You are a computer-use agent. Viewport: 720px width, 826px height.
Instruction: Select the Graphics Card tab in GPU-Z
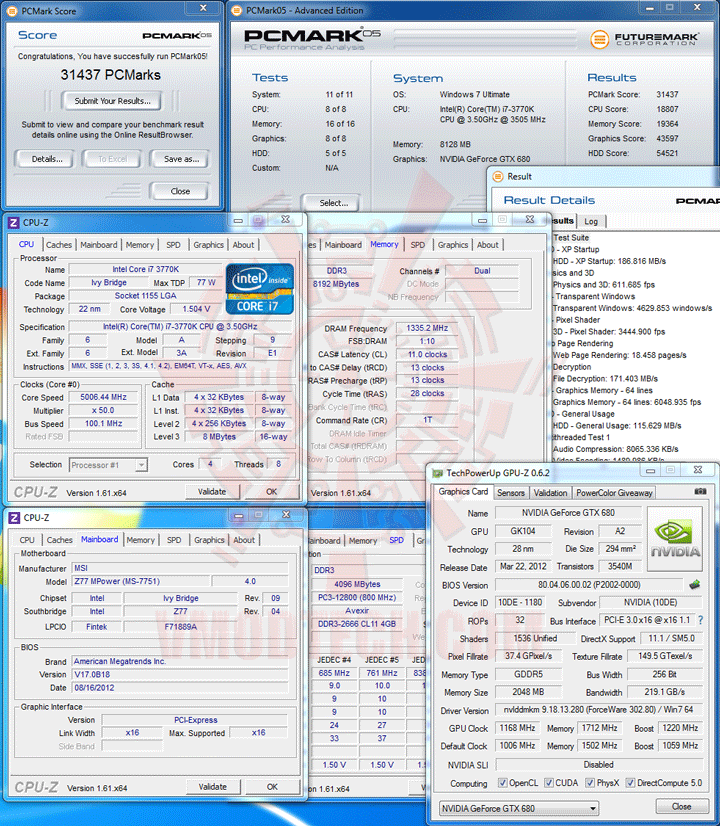[x=463, y=491]
